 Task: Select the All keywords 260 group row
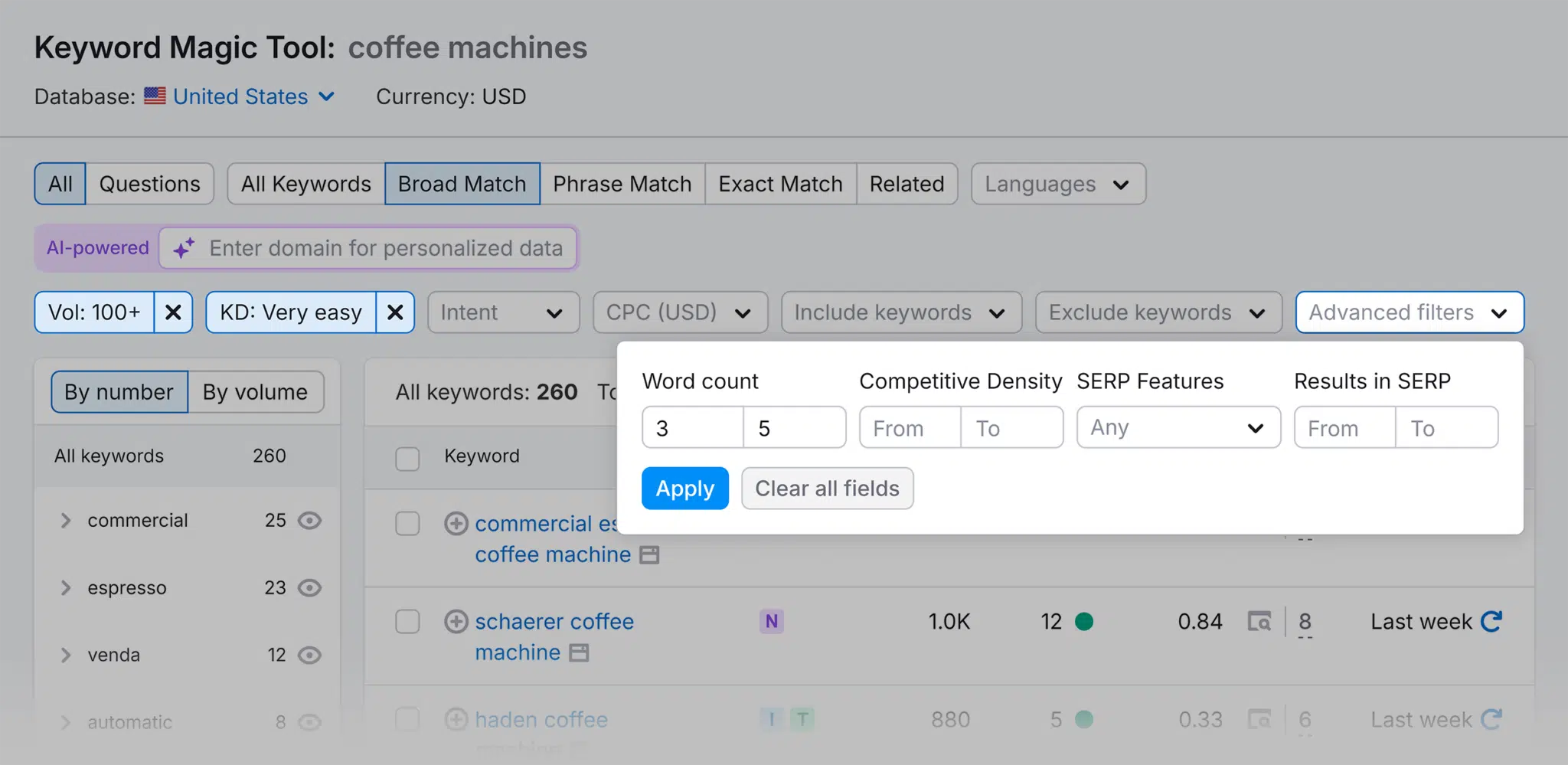point(187,456)
